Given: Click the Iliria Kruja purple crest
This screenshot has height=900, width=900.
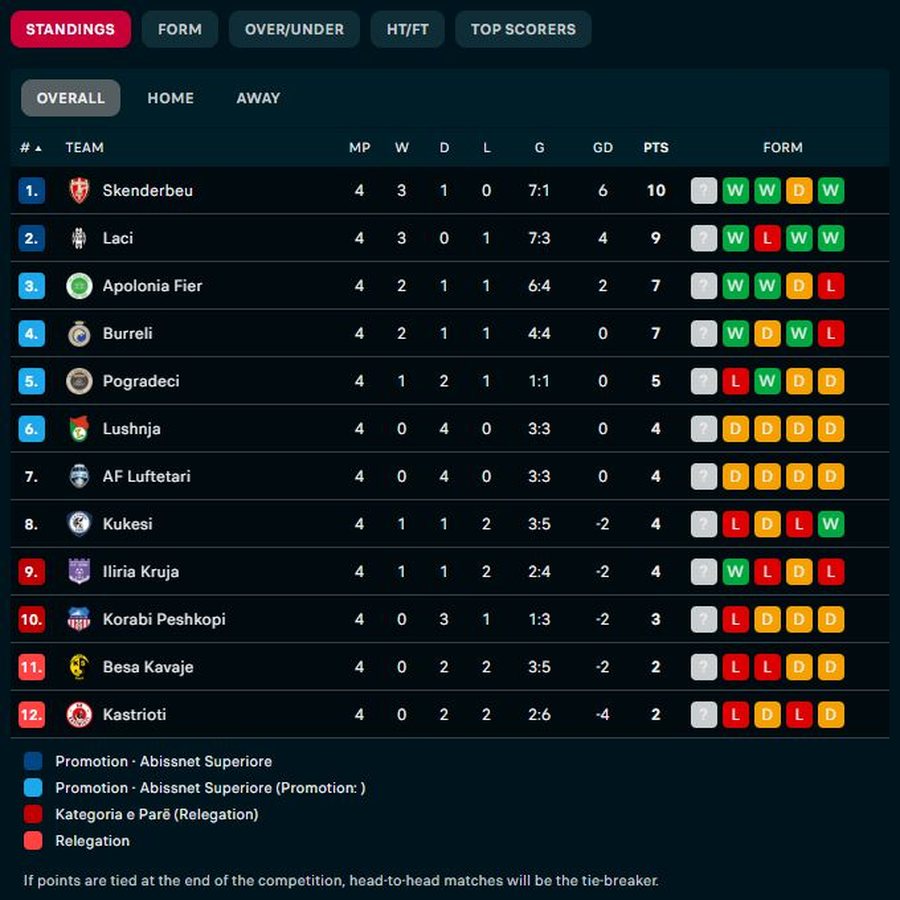Looking at the screenshot, I should point(79,571).
